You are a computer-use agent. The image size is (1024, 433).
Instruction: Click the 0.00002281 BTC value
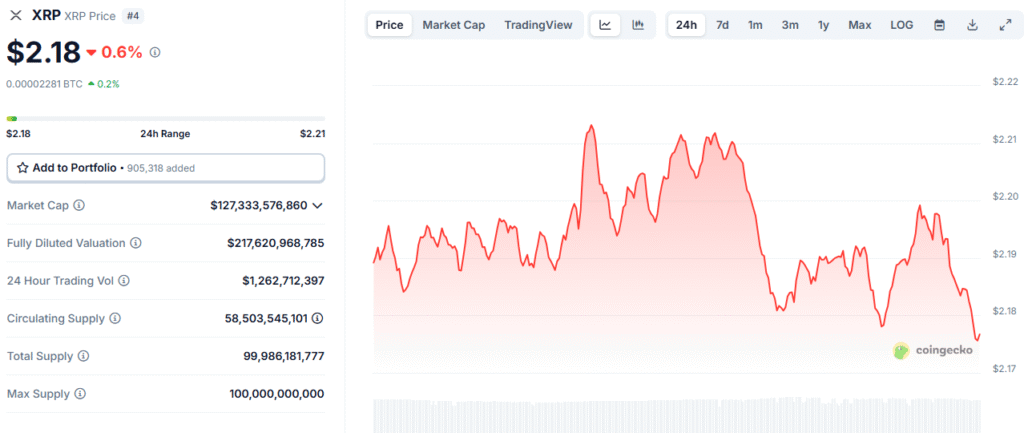(x=44, y=84)
